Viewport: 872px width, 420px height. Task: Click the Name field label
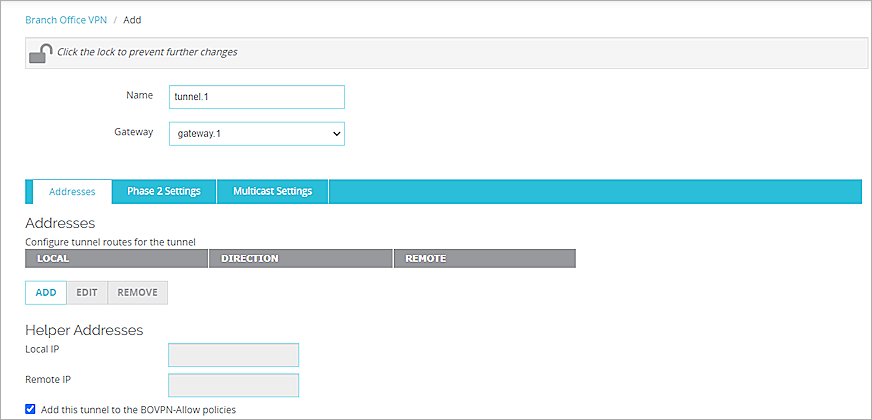[139, 95]
